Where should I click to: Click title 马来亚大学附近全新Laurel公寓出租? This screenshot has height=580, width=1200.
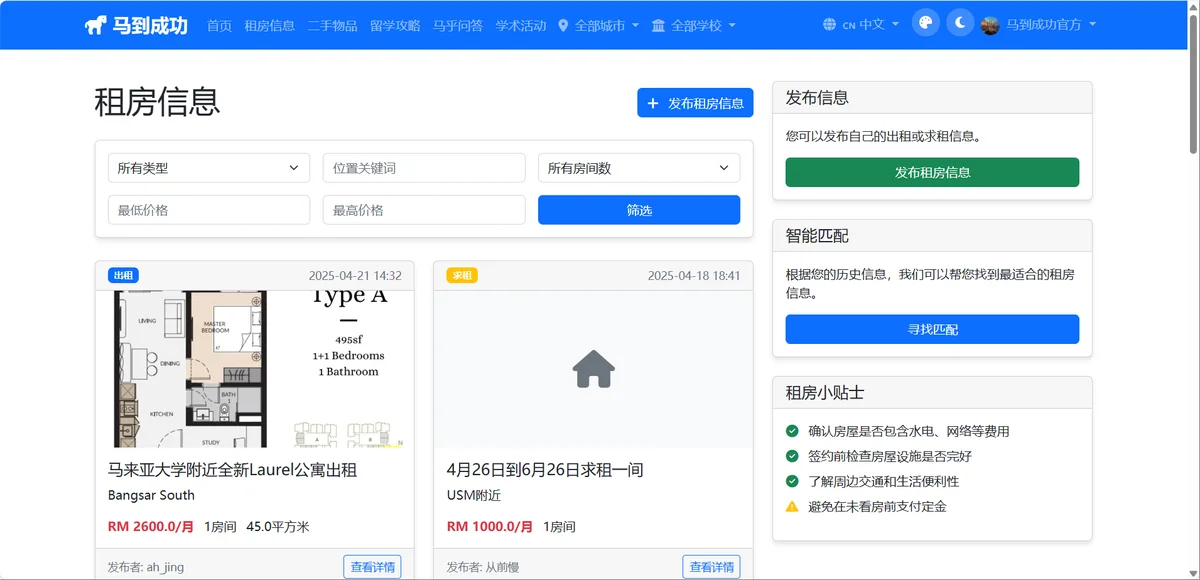click(x=232, y=469)
